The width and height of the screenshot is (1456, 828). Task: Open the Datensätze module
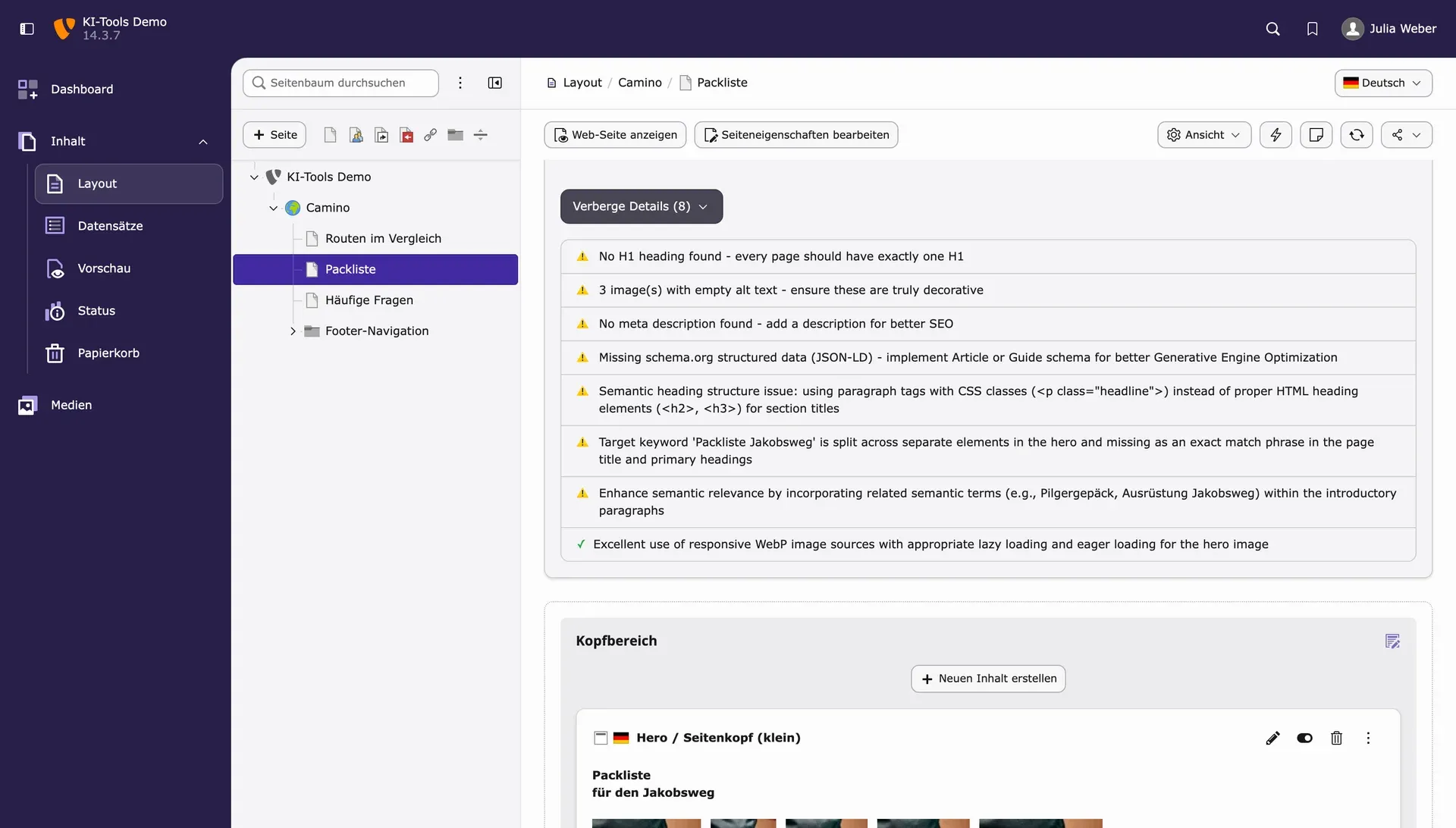[x=129, y=226]
